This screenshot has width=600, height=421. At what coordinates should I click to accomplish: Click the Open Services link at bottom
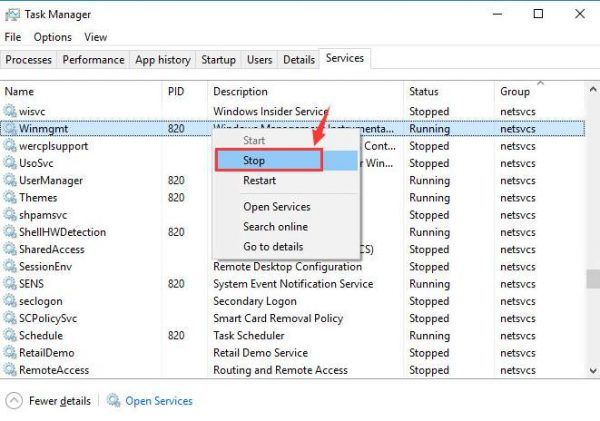[158, 401]
